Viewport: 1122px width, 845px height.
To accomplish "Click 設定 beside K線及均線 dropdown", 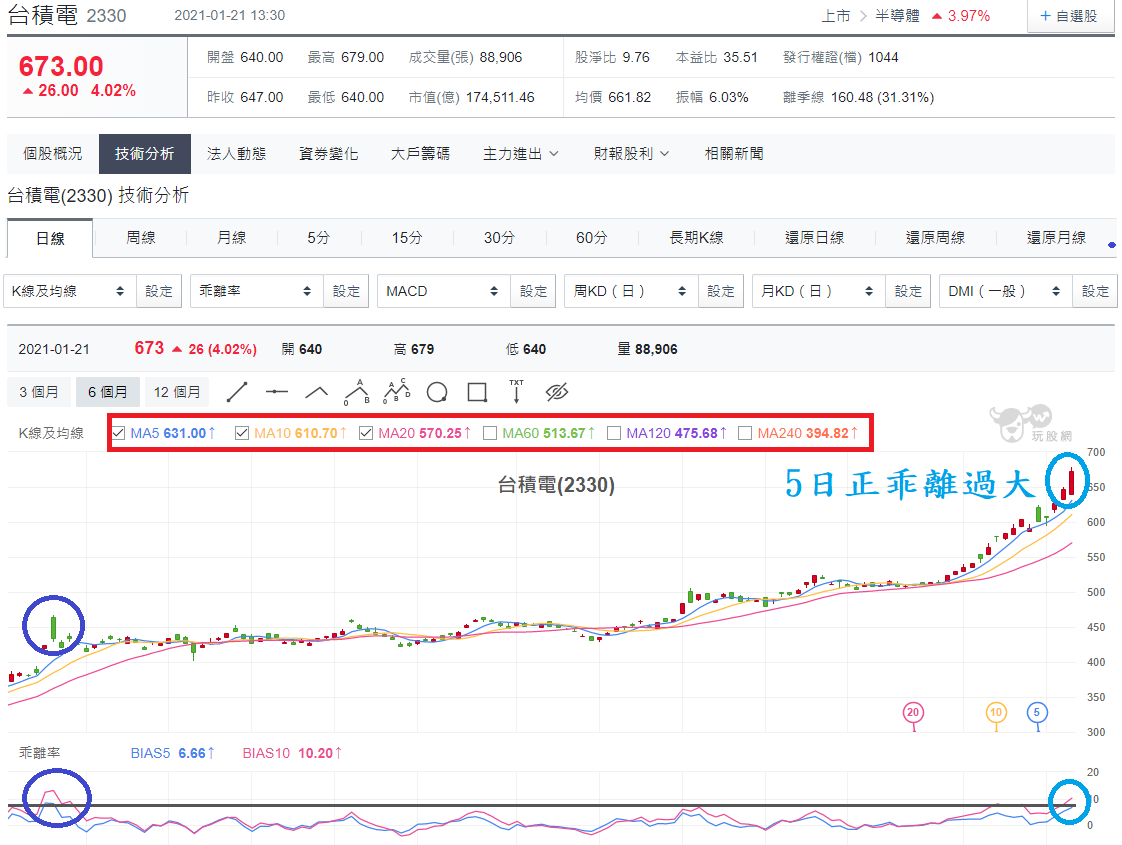I will 159,291.
